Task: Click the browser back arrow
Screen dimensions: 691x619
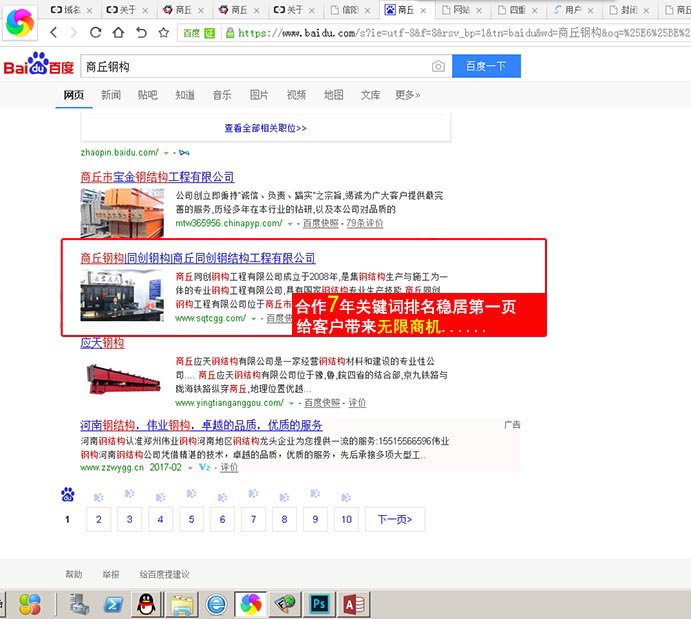Action: (x=53, y=32)
